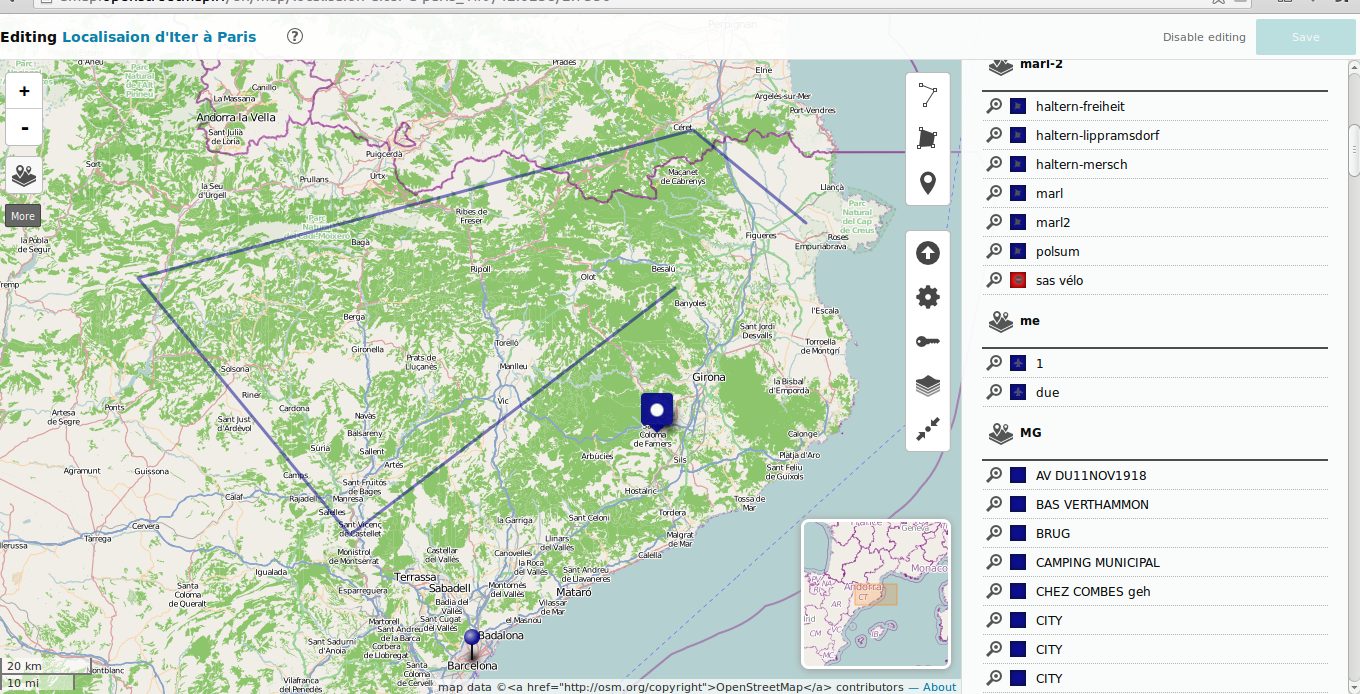Viewport: 1360px width, 694px height.
Task: Zoom to haltern-freiheit feature
Action: coord(994,106)
